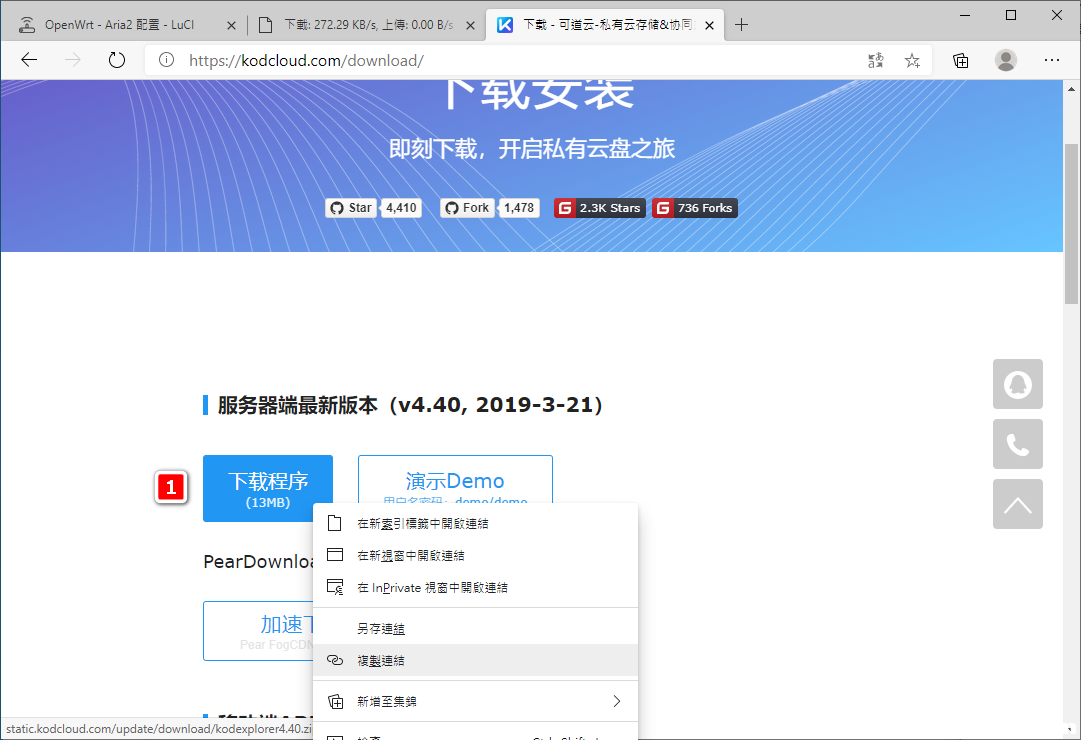Choose open link in new tab

476,523
